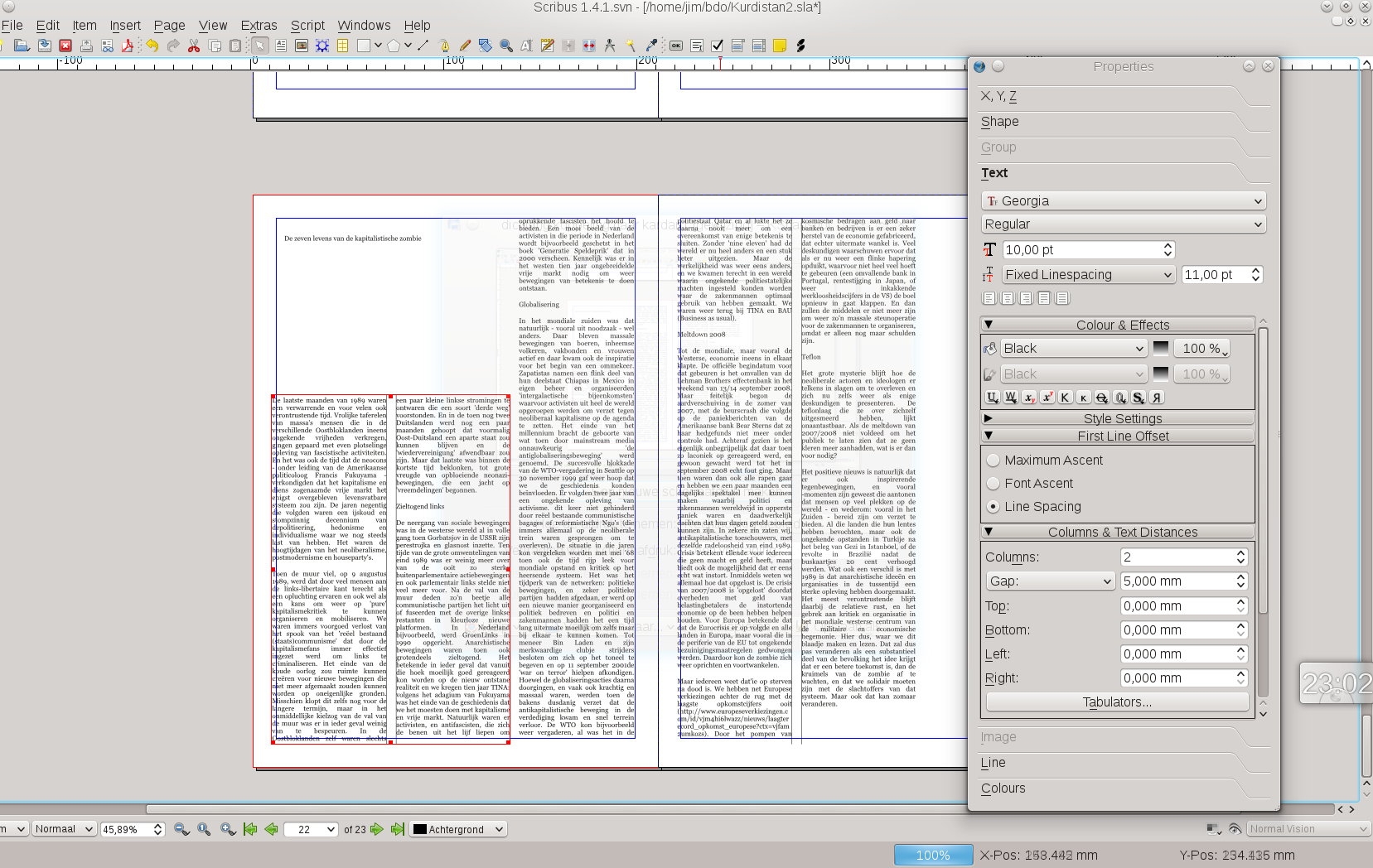Click the blue 100% status bar indicator
This screenshot has width=1373, height=868.
[933, 855]
